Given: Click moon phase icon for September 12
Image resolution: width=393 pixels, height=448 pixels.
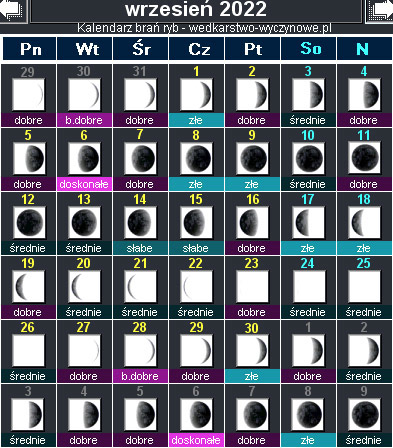Looking at the screenshot, I should (x=29, y=223).
